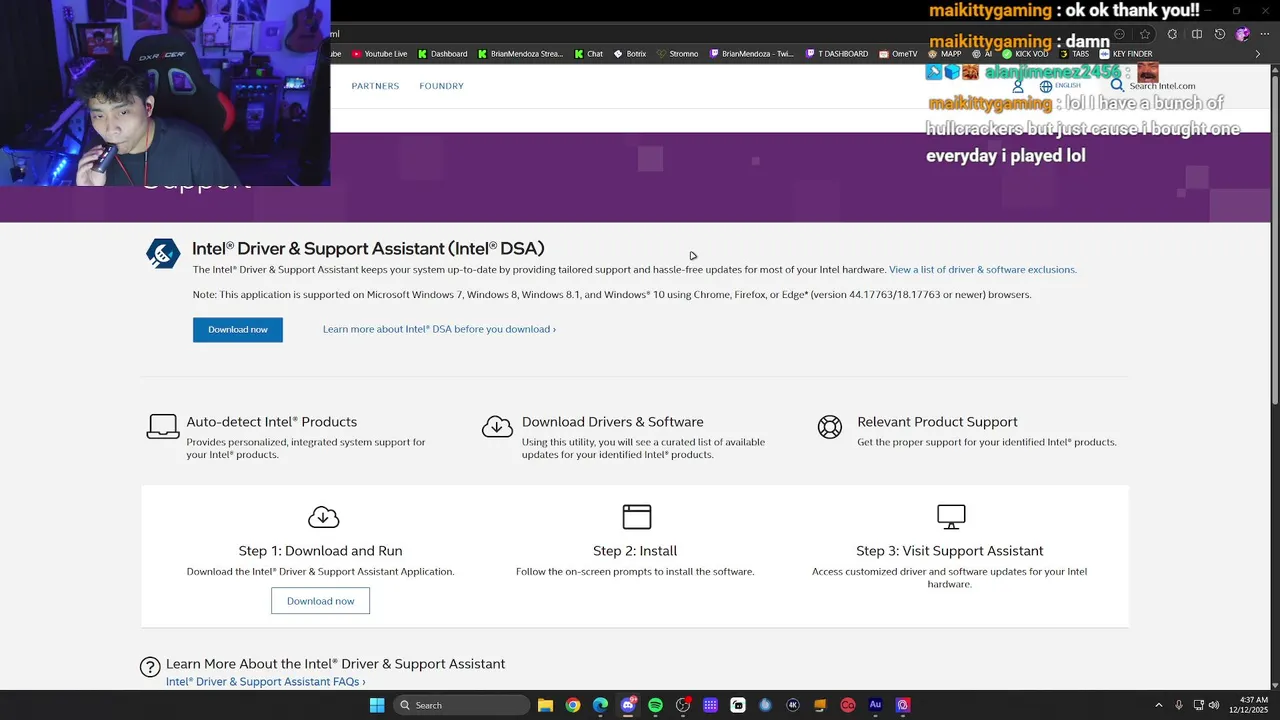
Task: Click the favorites star in address bar
Action: coord(1145,34)
